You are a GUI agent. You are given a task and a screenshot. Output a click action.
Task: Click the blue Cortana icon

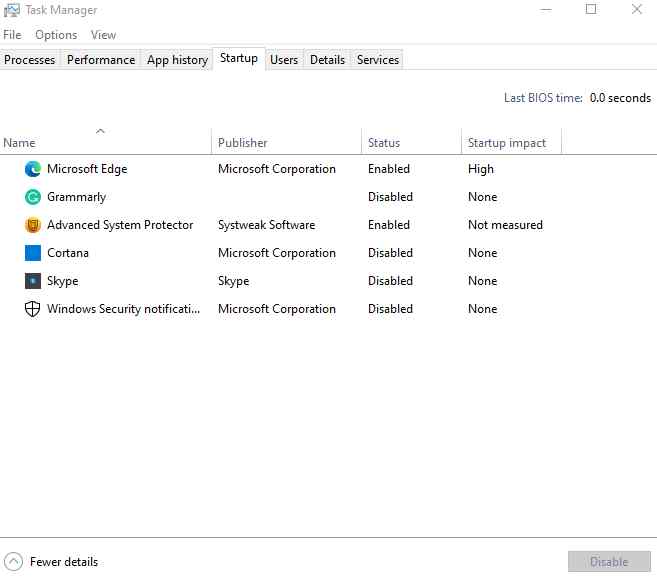point(33,253)
